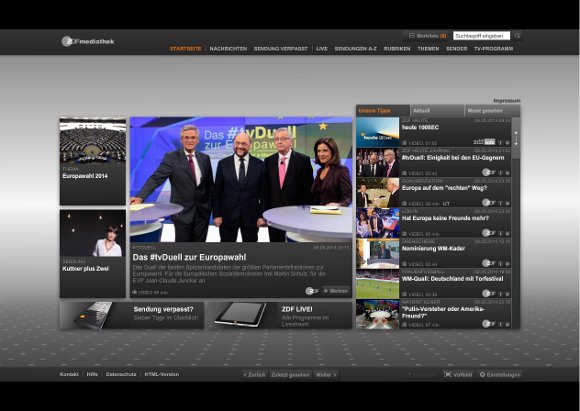Open the TV-Programm menu item
Screen dimensions: 580x411
(x=493, y=48)
